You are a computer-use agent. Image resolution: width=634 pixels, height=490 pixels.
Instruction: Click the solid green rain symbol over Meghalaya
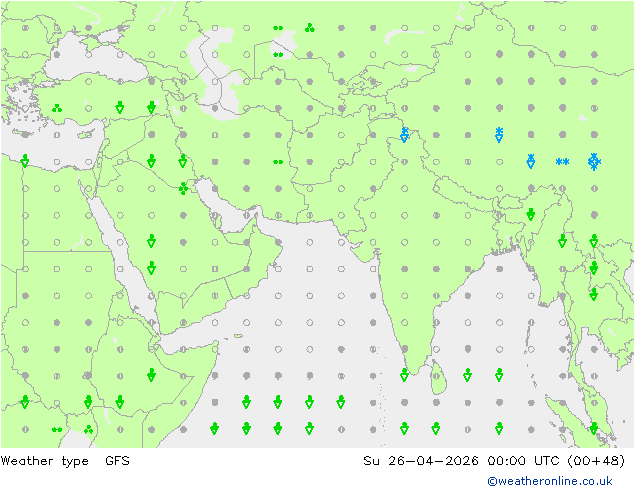point(531,214)
